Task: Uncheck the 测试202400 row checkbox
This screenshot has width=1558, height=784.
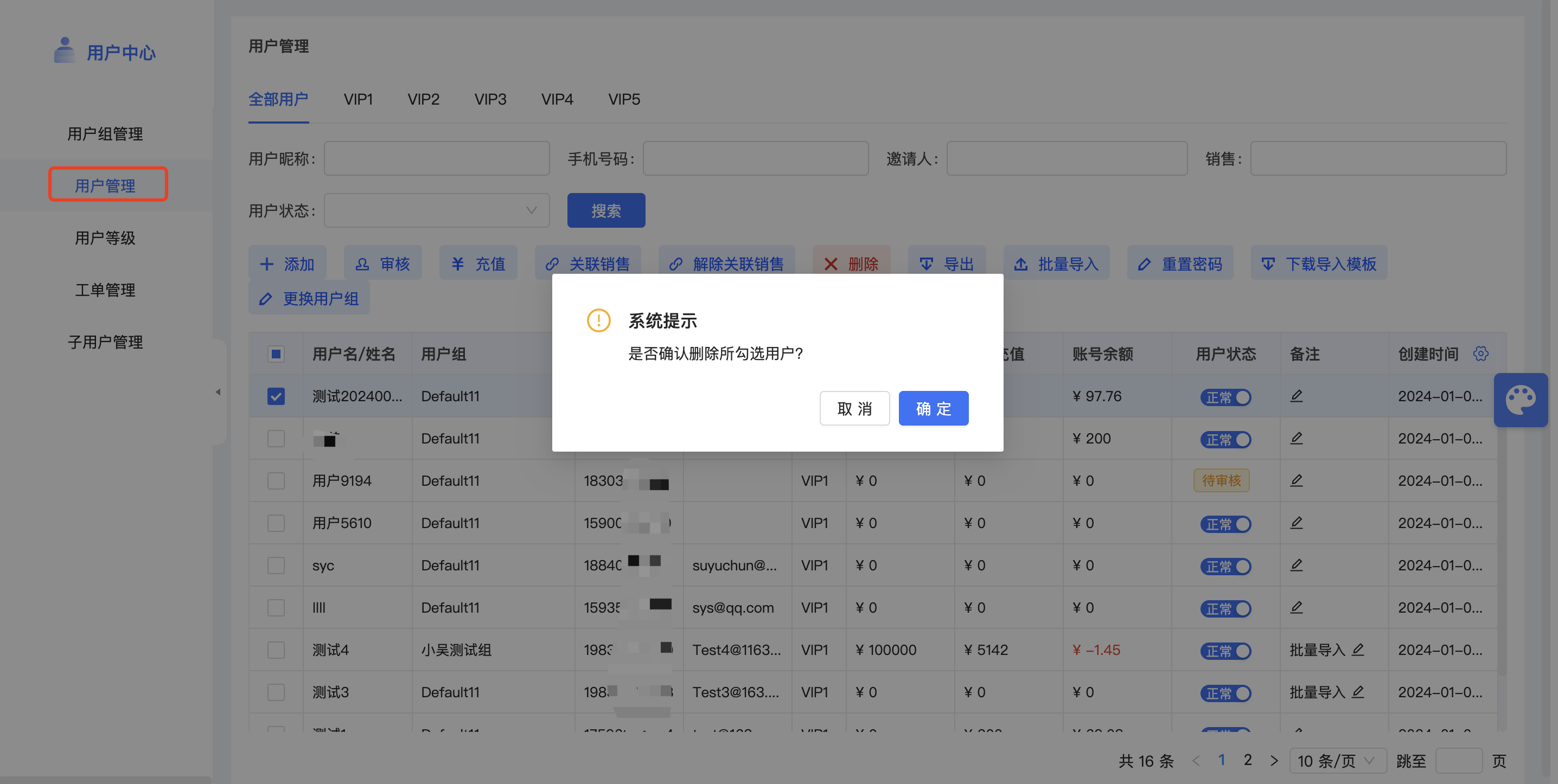Action: coord(276,396)
